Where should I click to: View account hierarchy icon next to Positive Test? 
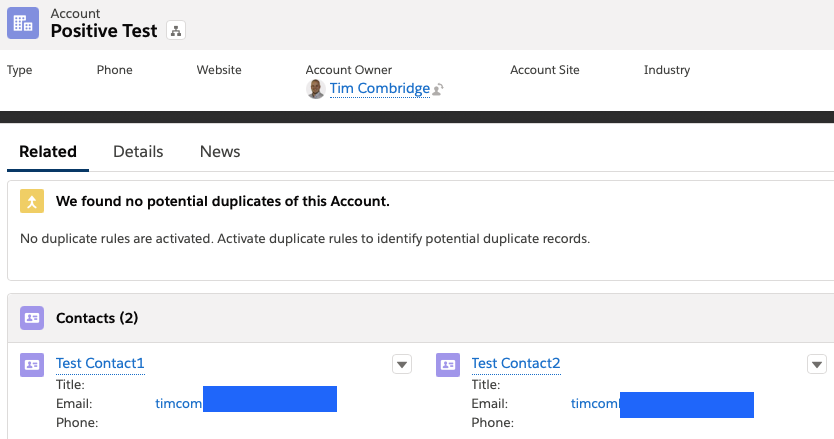coord(176,30)
